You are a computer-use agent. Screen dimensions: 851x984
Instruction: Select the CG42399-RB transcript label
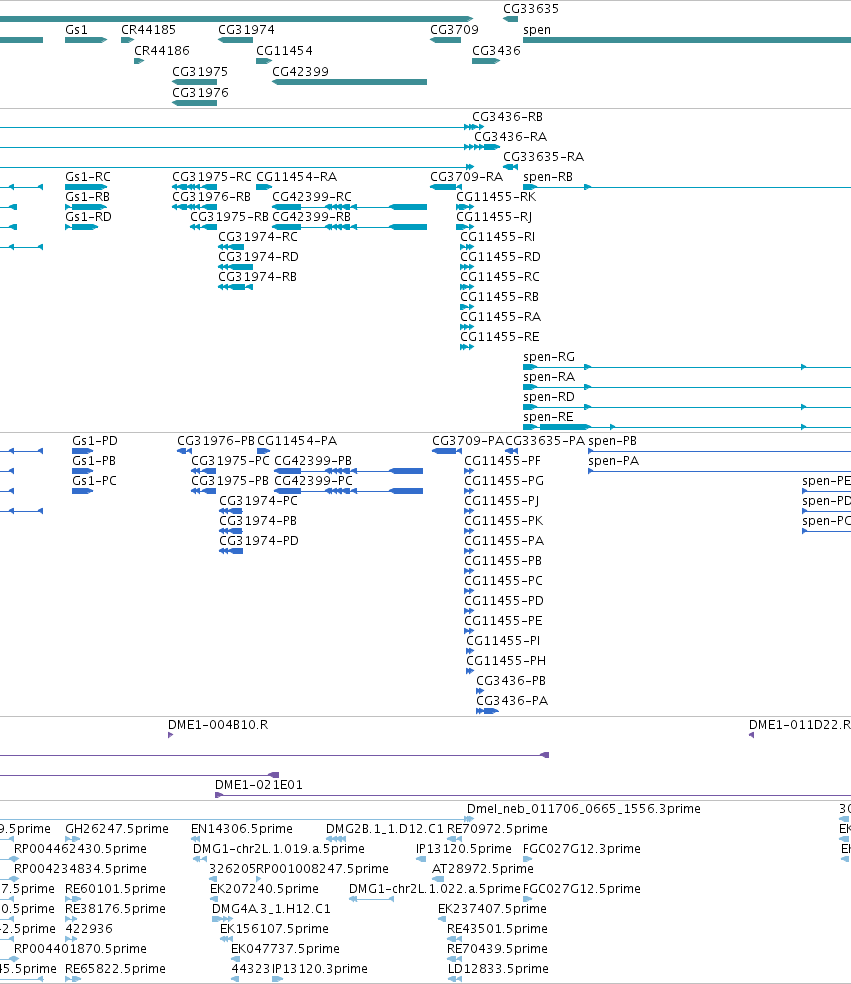[x=311, y=217]
